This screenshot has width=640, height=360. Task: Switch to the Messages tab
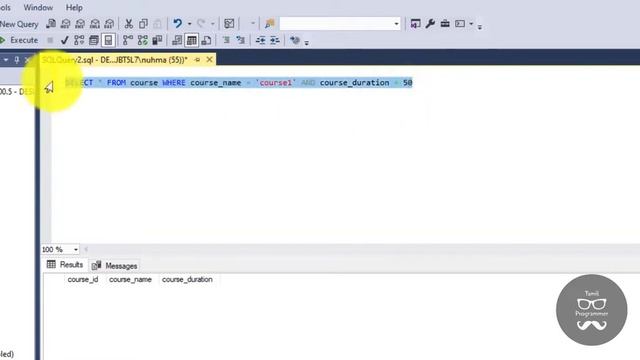click(115, 266)
